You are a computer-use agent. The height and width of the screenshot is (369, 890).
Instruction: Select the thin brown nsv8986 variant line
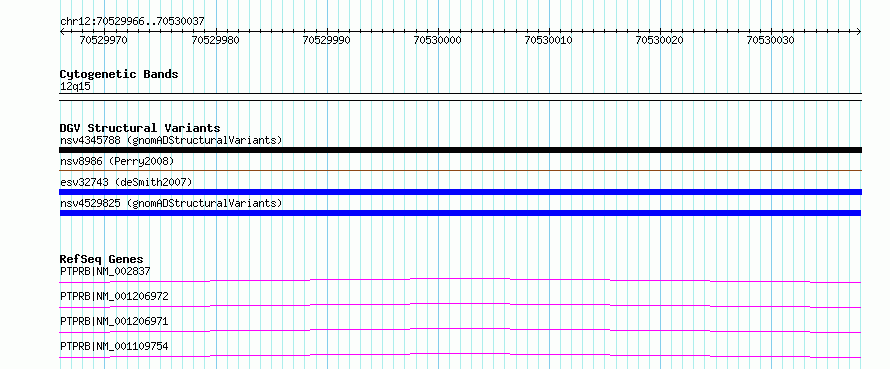point(460,170)
